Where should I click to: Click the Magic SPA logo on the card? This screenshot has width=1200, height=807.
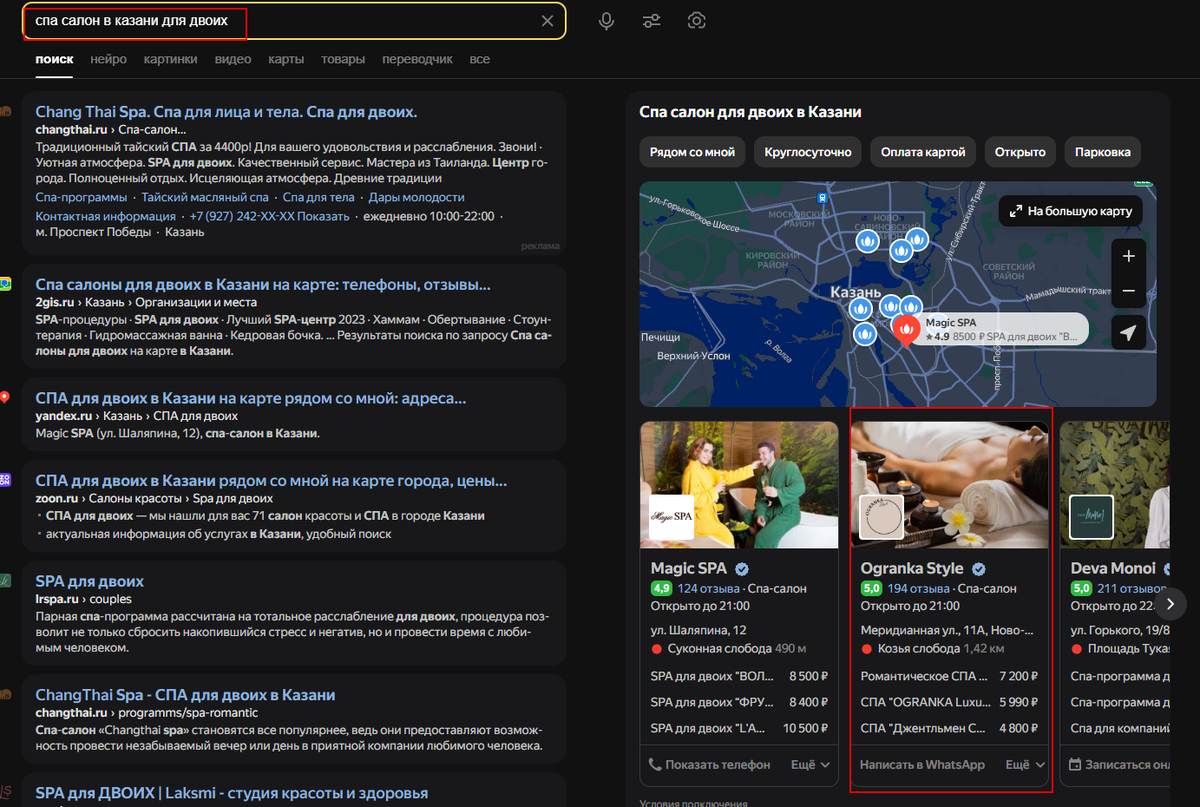[671, 517]
